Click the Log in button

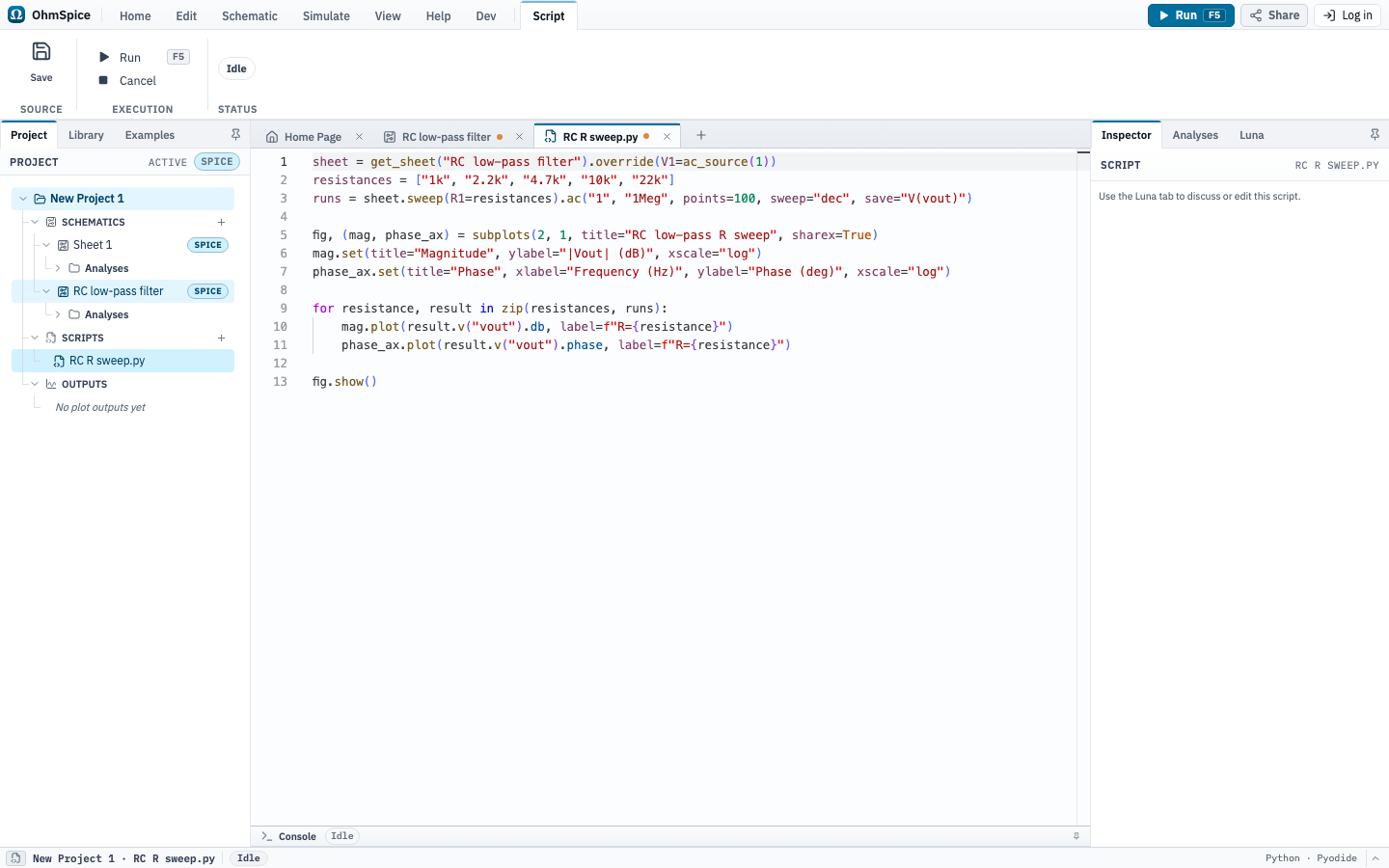click(1348, 15)
